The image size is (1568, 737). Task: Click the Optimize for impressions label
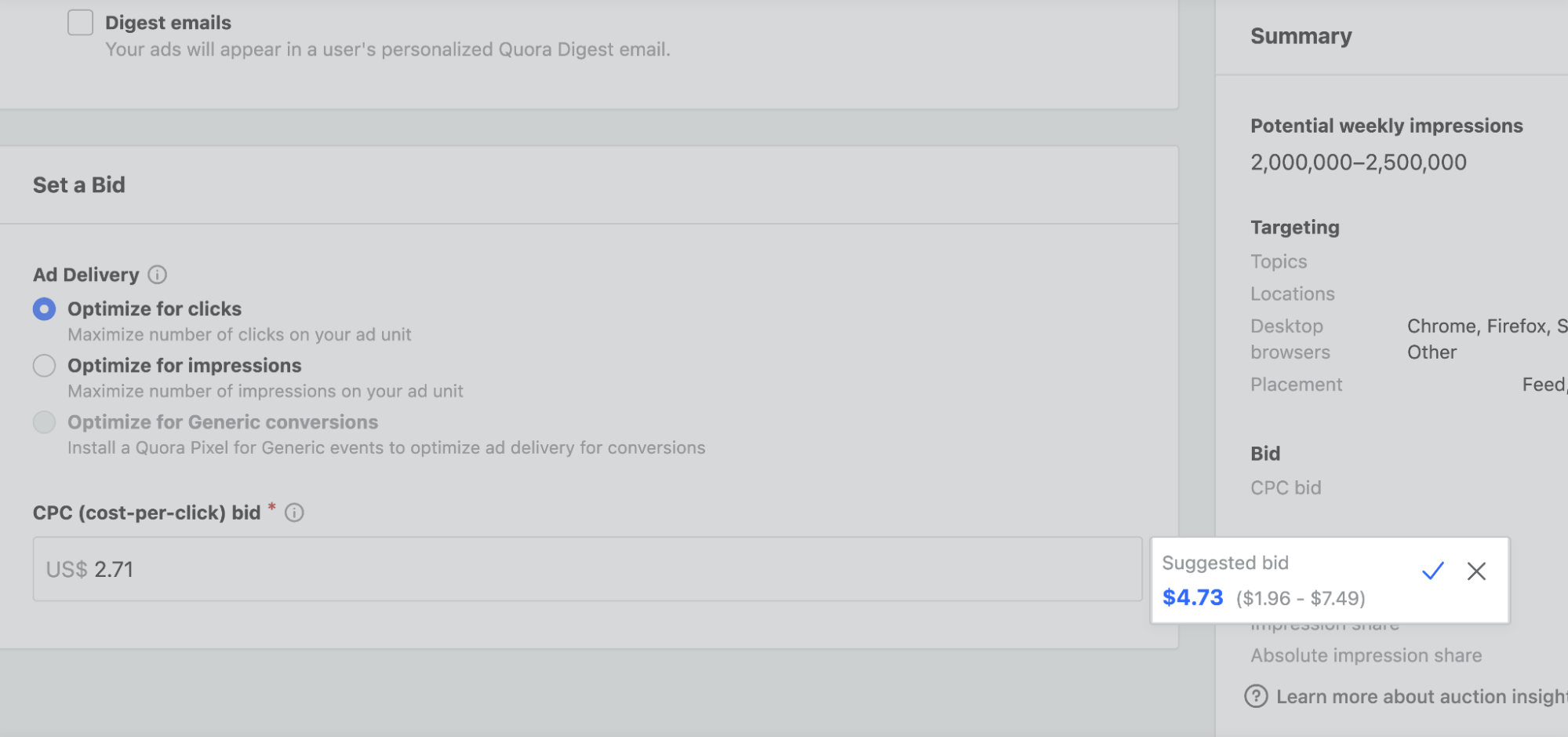pos(184,366)
